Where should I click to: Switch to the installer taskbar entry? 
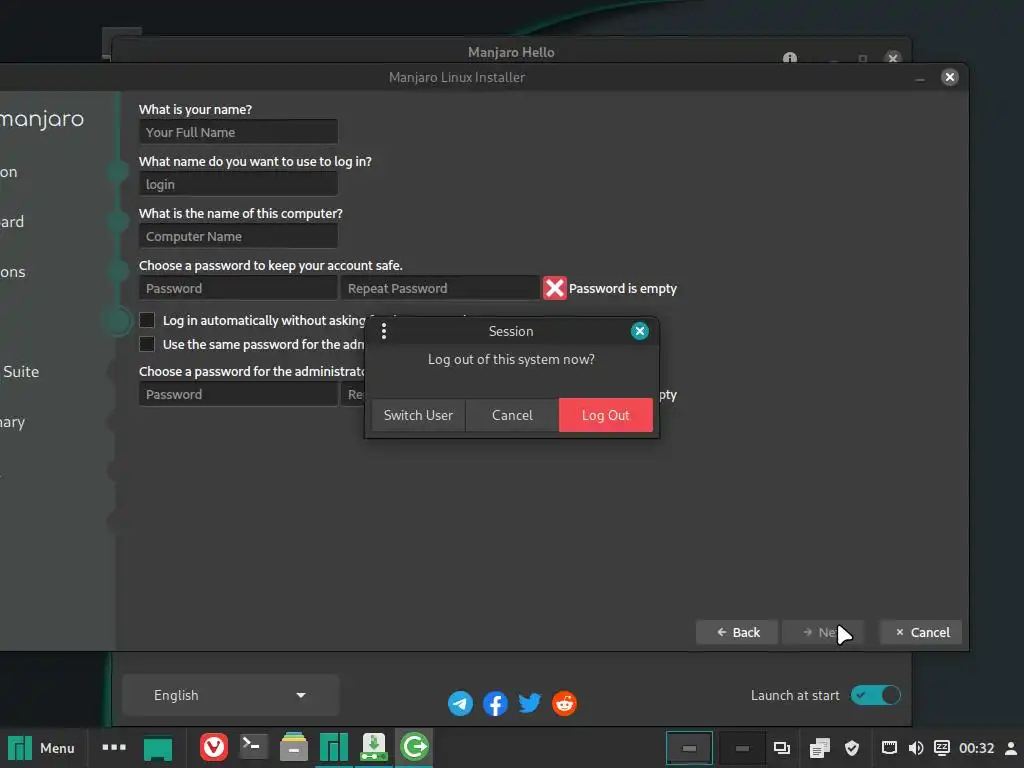[374, 748]
